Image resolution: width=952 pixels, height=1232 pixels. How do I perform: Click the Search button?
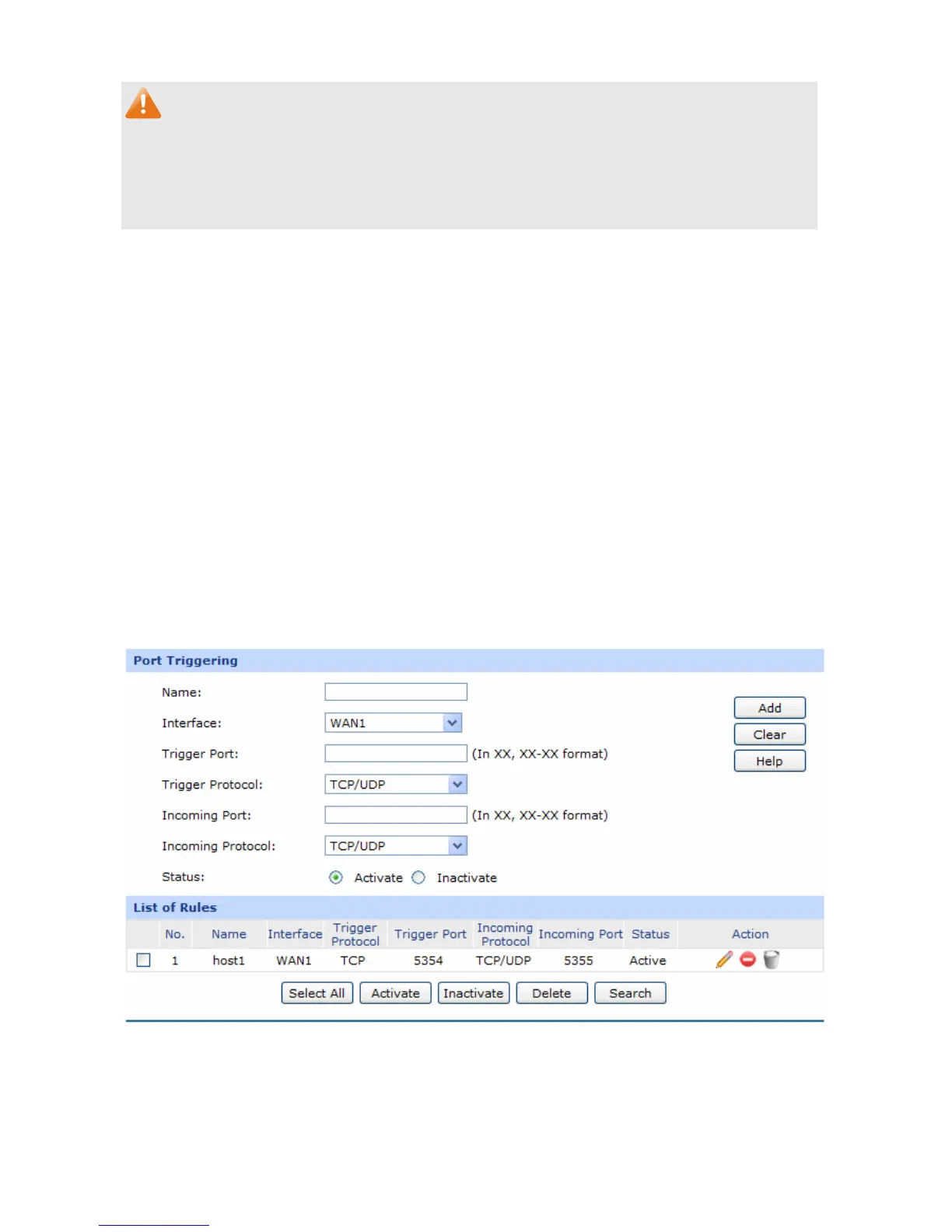click(x=630, y=993)
